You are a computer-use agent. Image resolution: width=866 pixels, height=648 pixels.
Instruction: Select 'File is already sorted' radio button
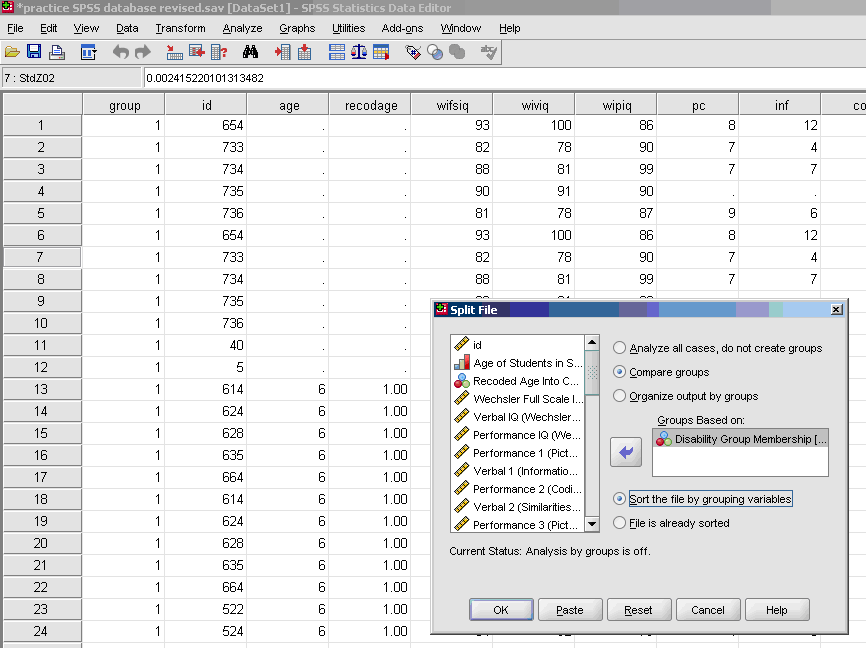[x=620, y=523]
